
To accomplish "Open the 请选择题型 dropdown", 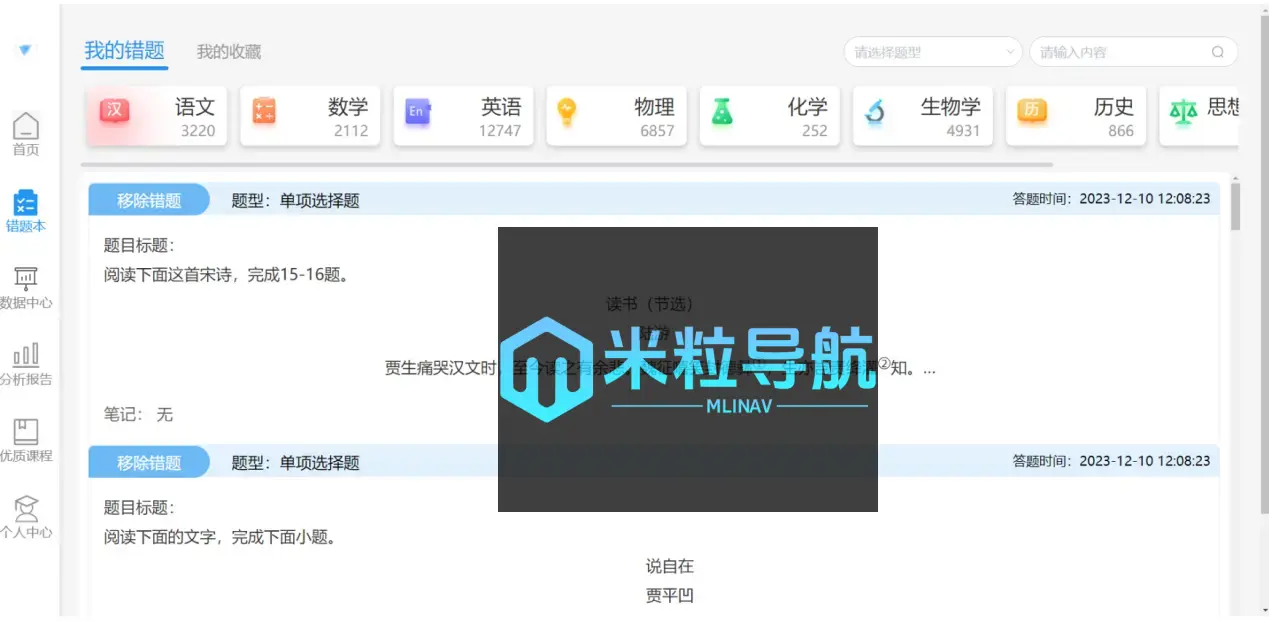I will pyautogui.click(x=932, y=52).
